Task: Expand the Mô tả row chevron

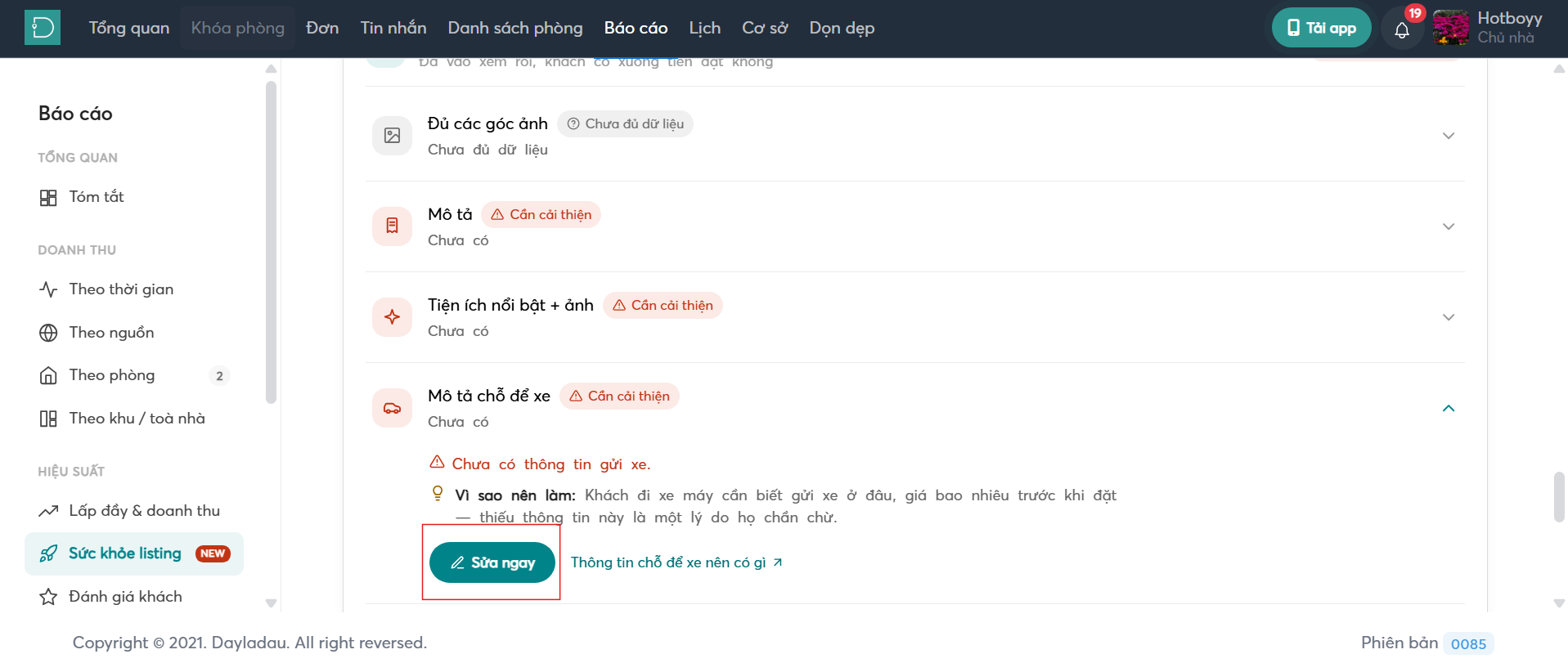Action: point(1449,226)
